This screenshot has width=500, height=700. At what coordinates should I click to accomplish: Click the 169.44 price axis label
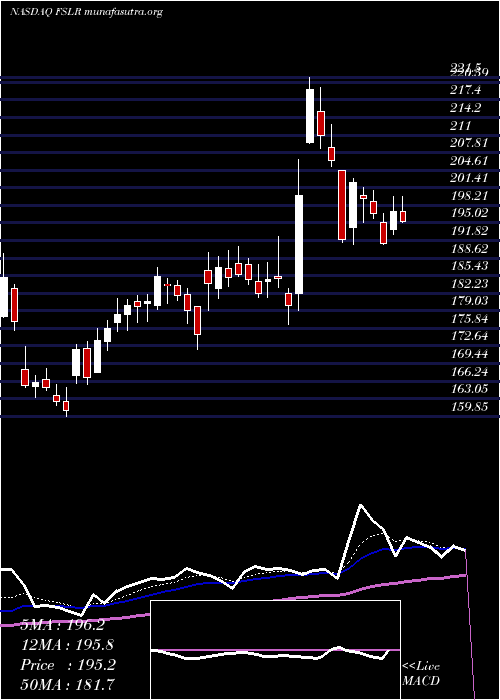[x=470, y=354]
